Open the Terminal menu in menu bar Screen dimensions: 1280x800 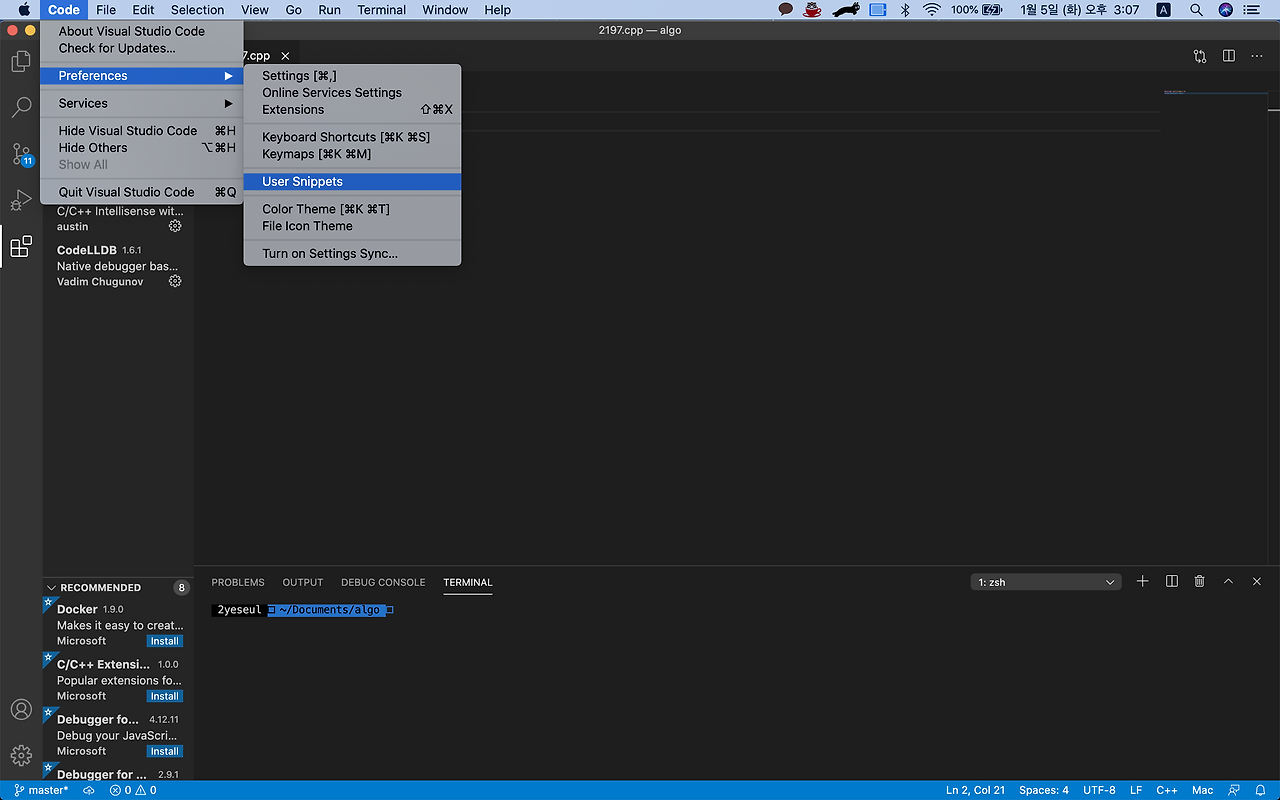[x=382, y=10]
